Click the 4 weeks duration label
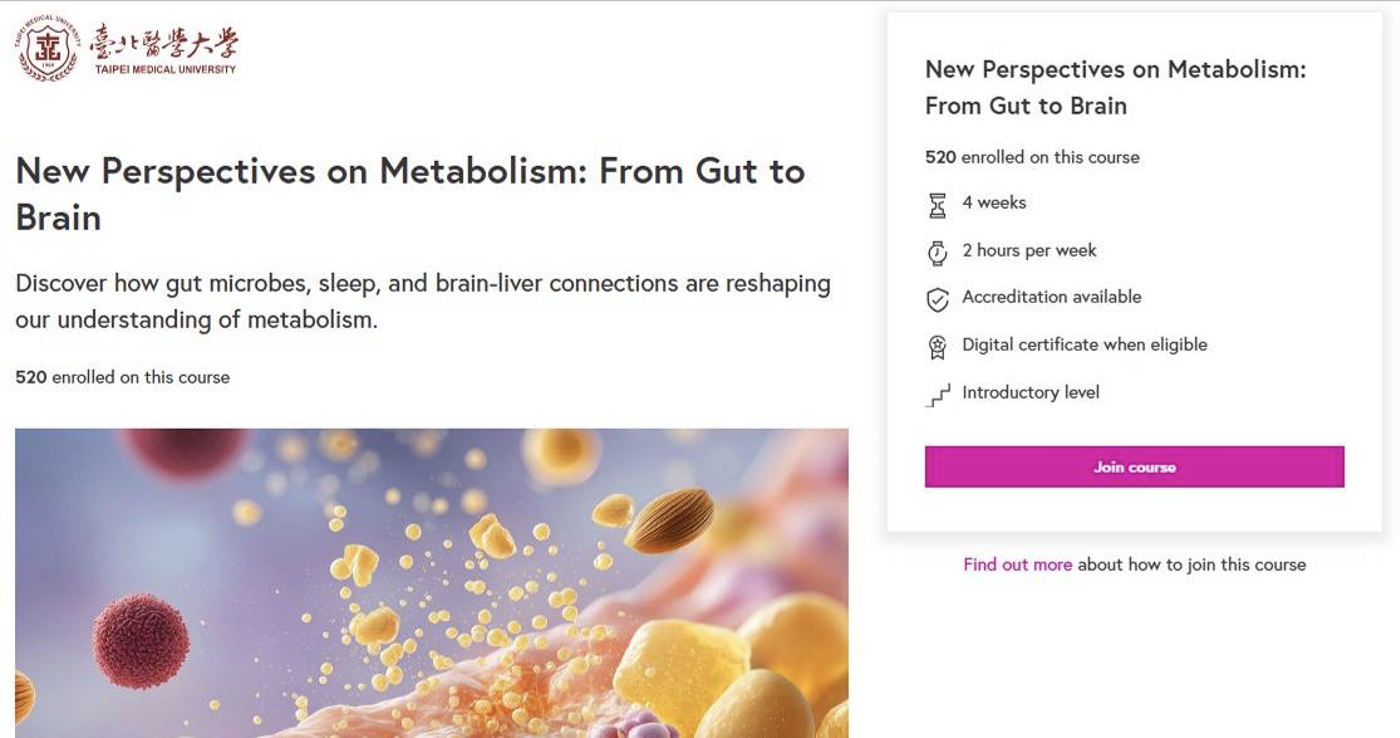The height and width of the screenshot is (738, 1400). coord(994,203)
